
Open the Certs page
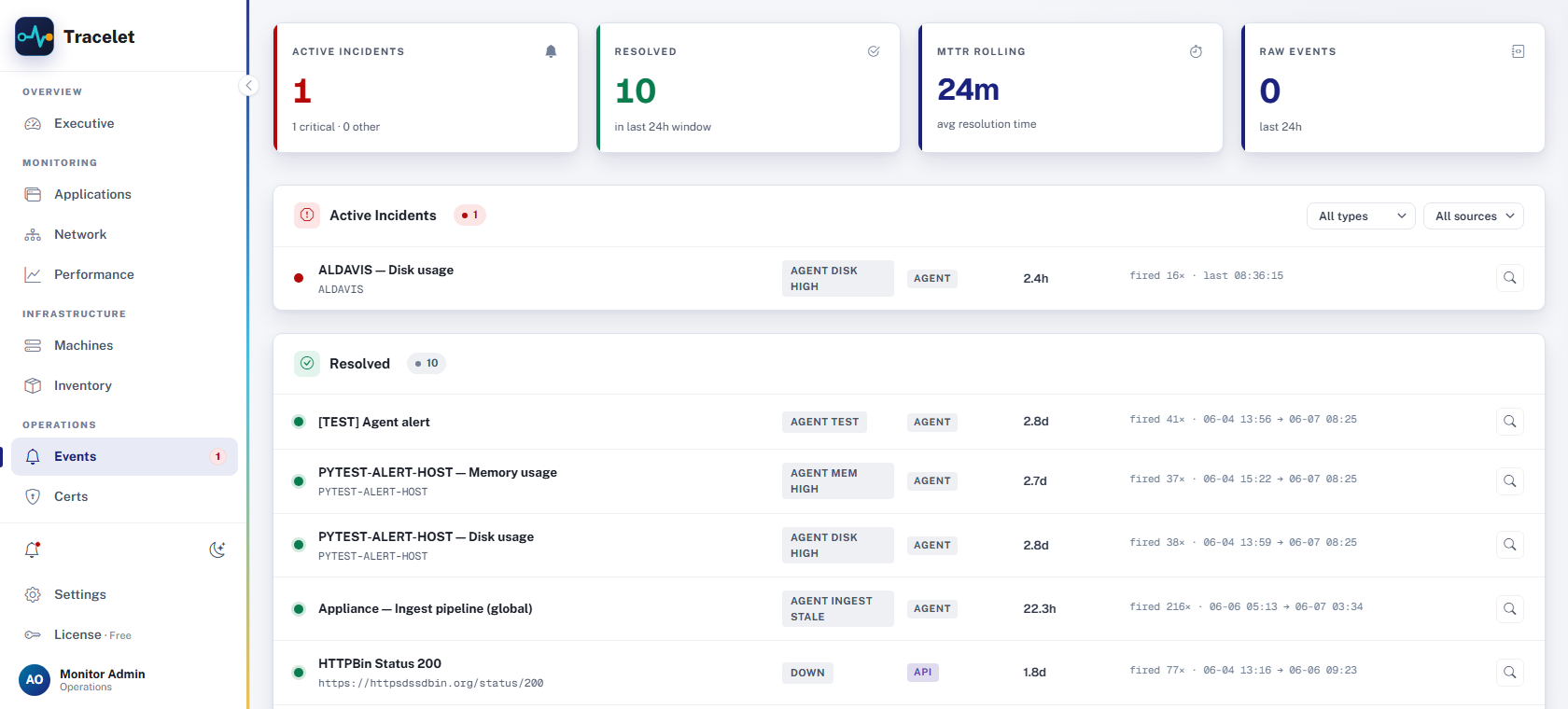(124, 496)
